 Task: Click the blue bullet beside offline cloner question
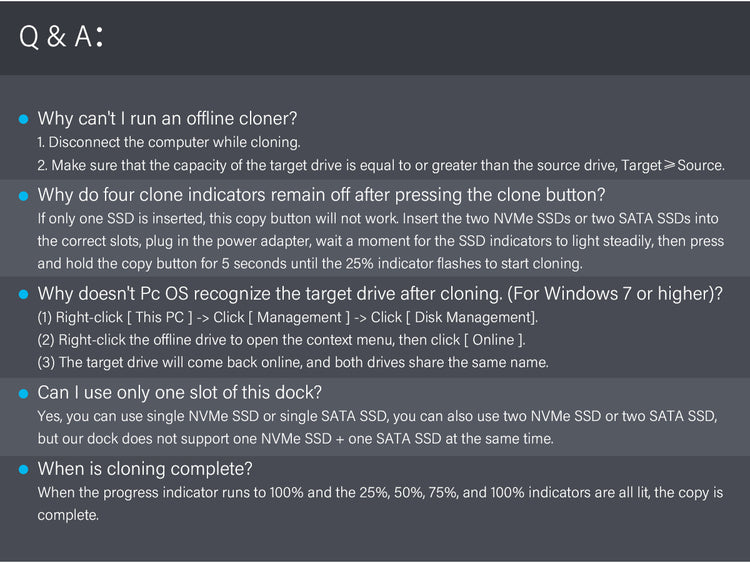(x=23, y=119)
